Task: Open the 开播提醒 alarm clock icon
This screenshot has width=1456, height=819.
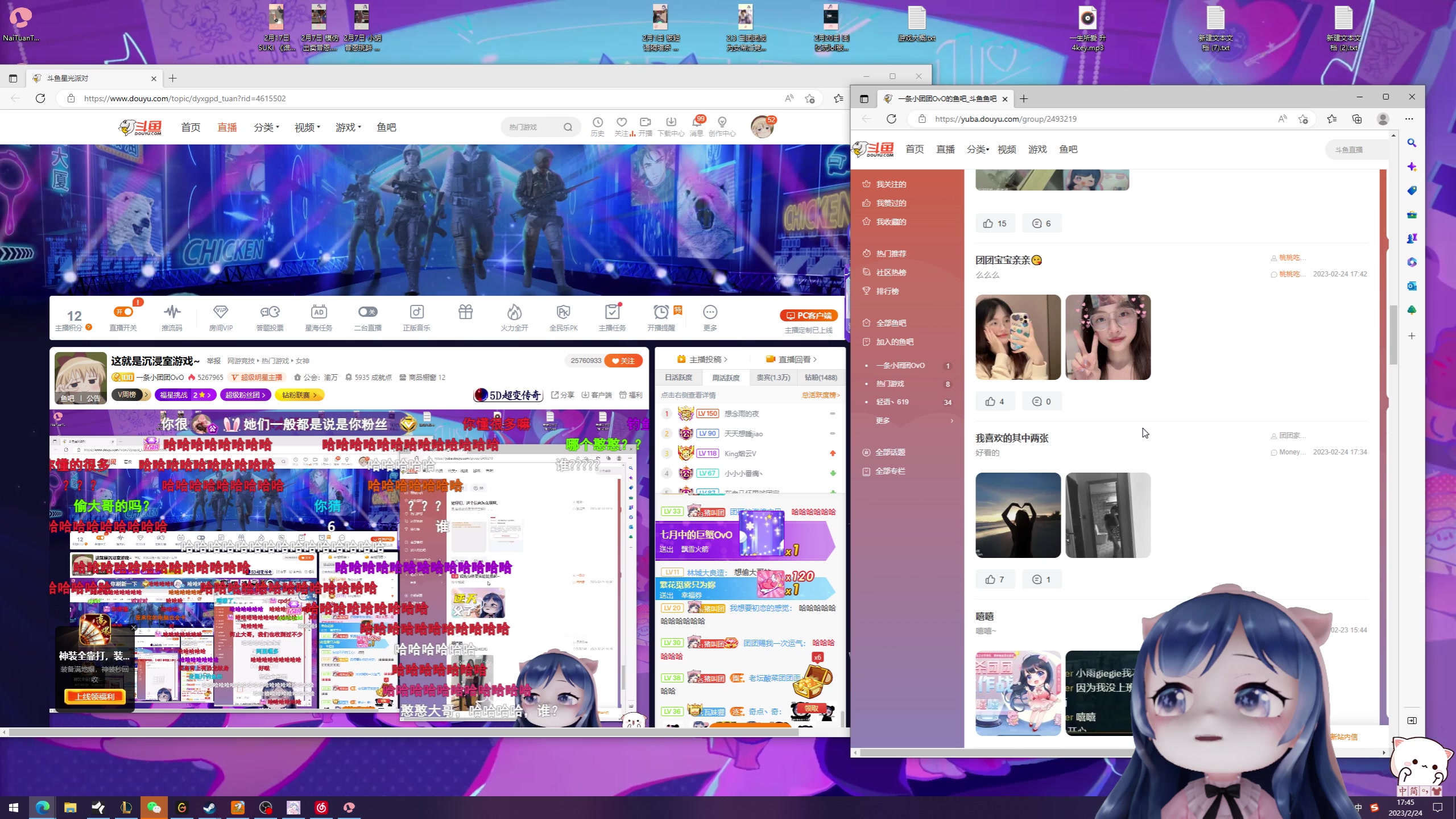Action: coord(661,312)
